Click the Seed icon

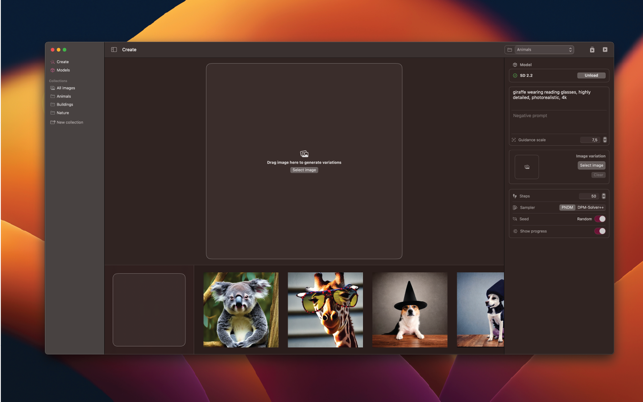tap(515, 219)
